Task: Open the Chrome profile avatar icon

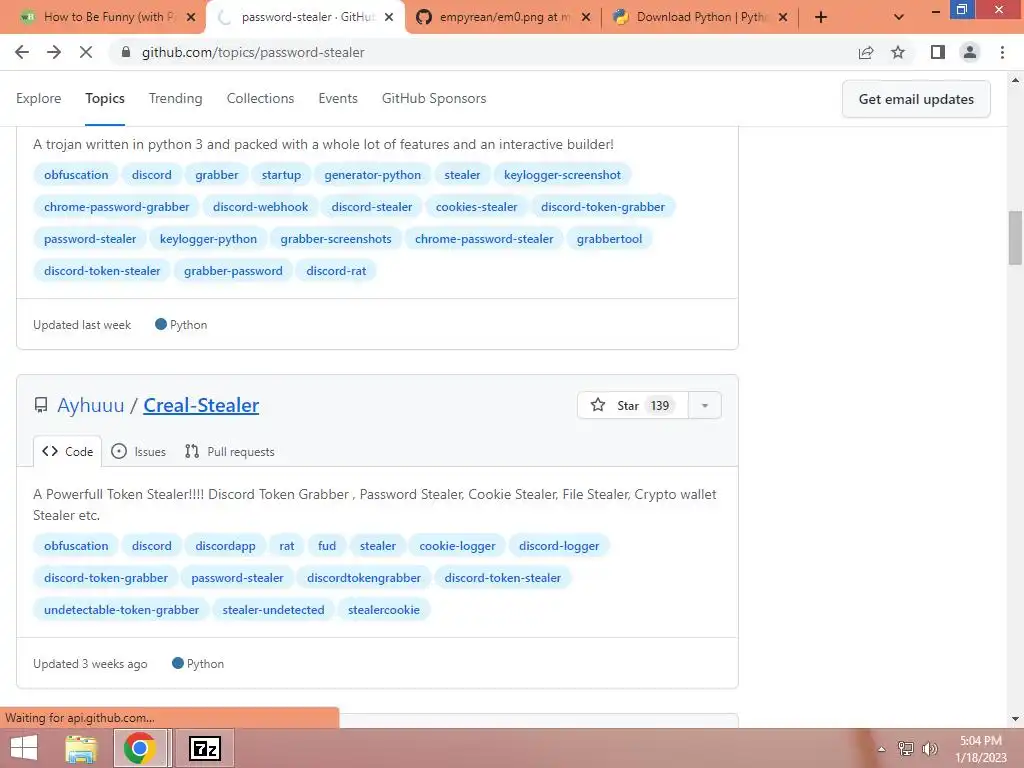Action: [x=970, y=52]
